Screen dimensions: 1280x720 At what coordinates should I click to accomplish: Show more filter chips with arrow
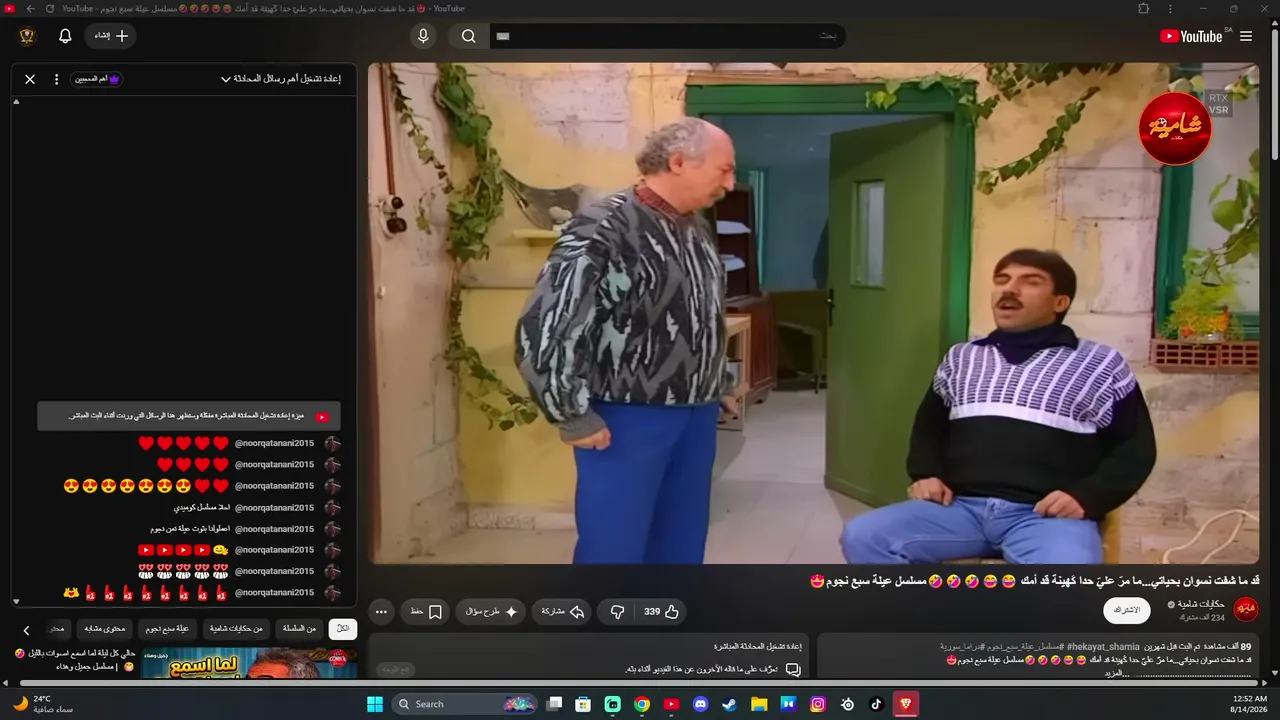(x=27, y=630)
